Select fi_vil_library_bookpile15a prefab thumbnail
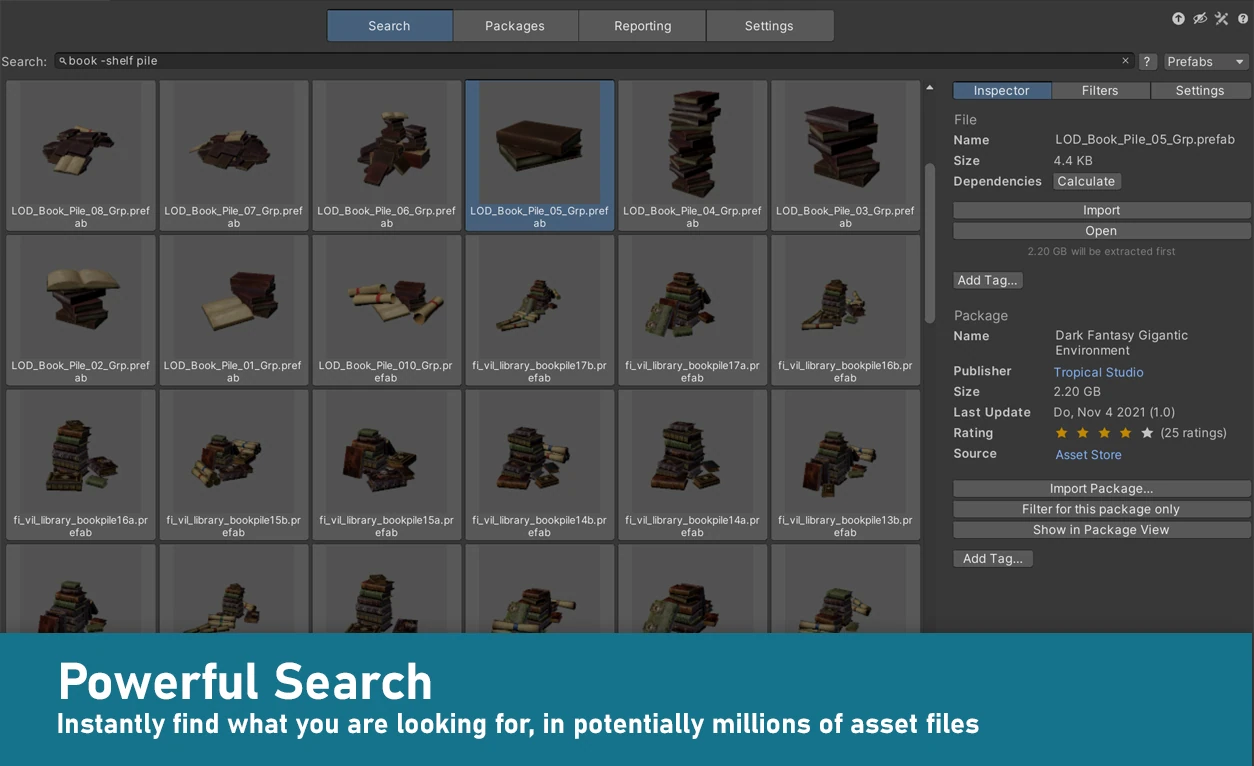 point(387,466)
